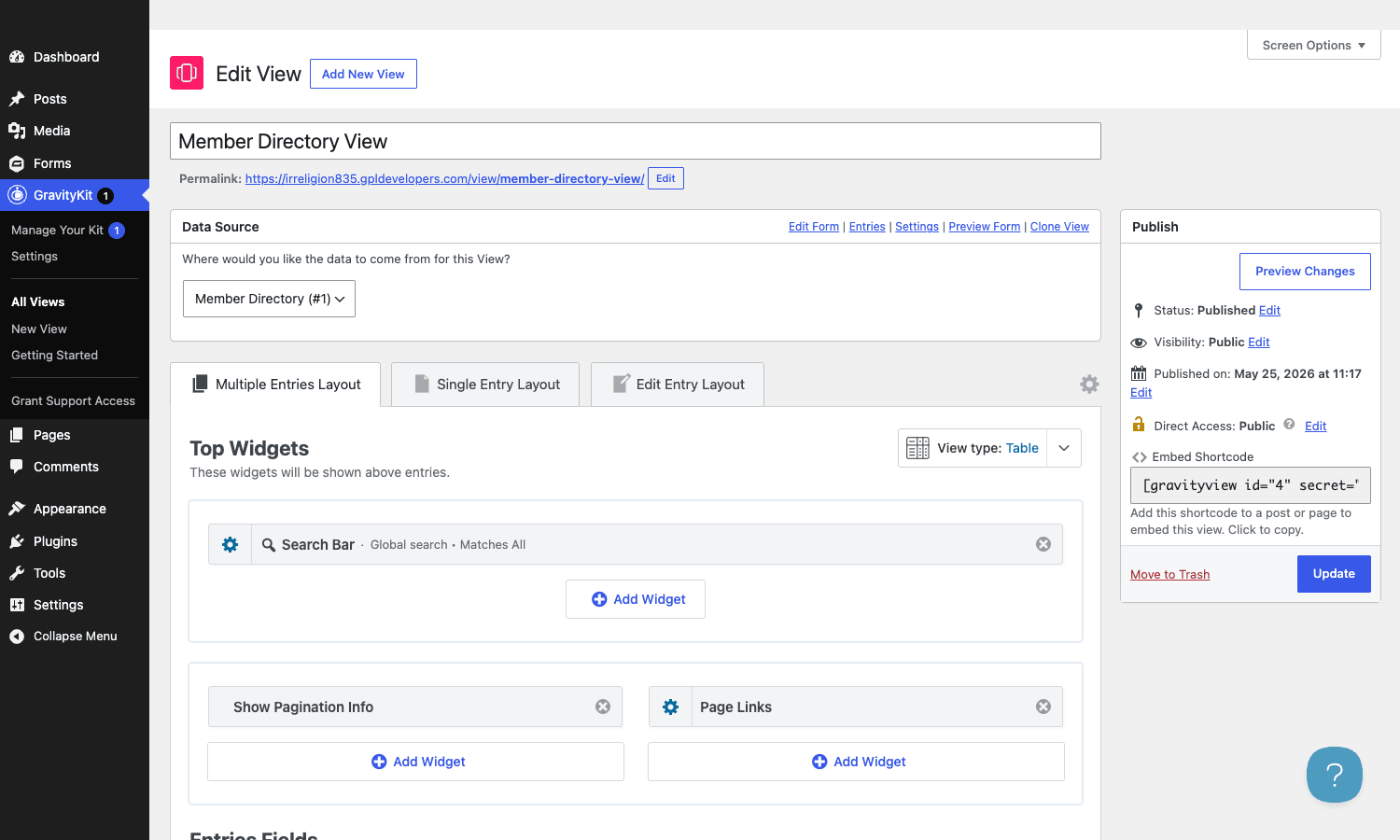Click the Forms icon in sidebar
The image size is (1400, 840).
[17, 163]
